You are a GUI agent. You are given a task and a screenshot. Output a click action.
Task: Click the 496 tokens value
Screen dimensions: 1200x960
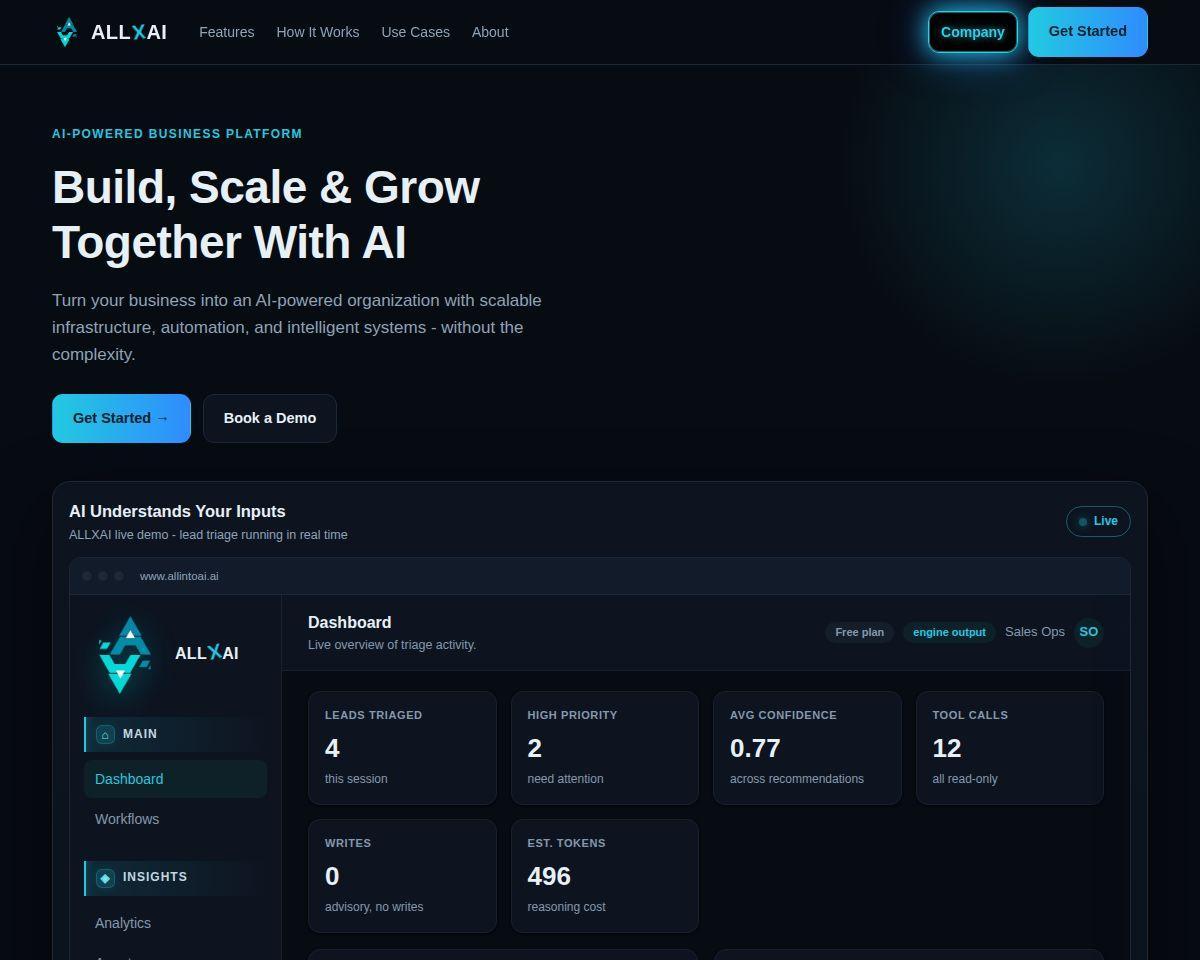(x=549, y=876)
